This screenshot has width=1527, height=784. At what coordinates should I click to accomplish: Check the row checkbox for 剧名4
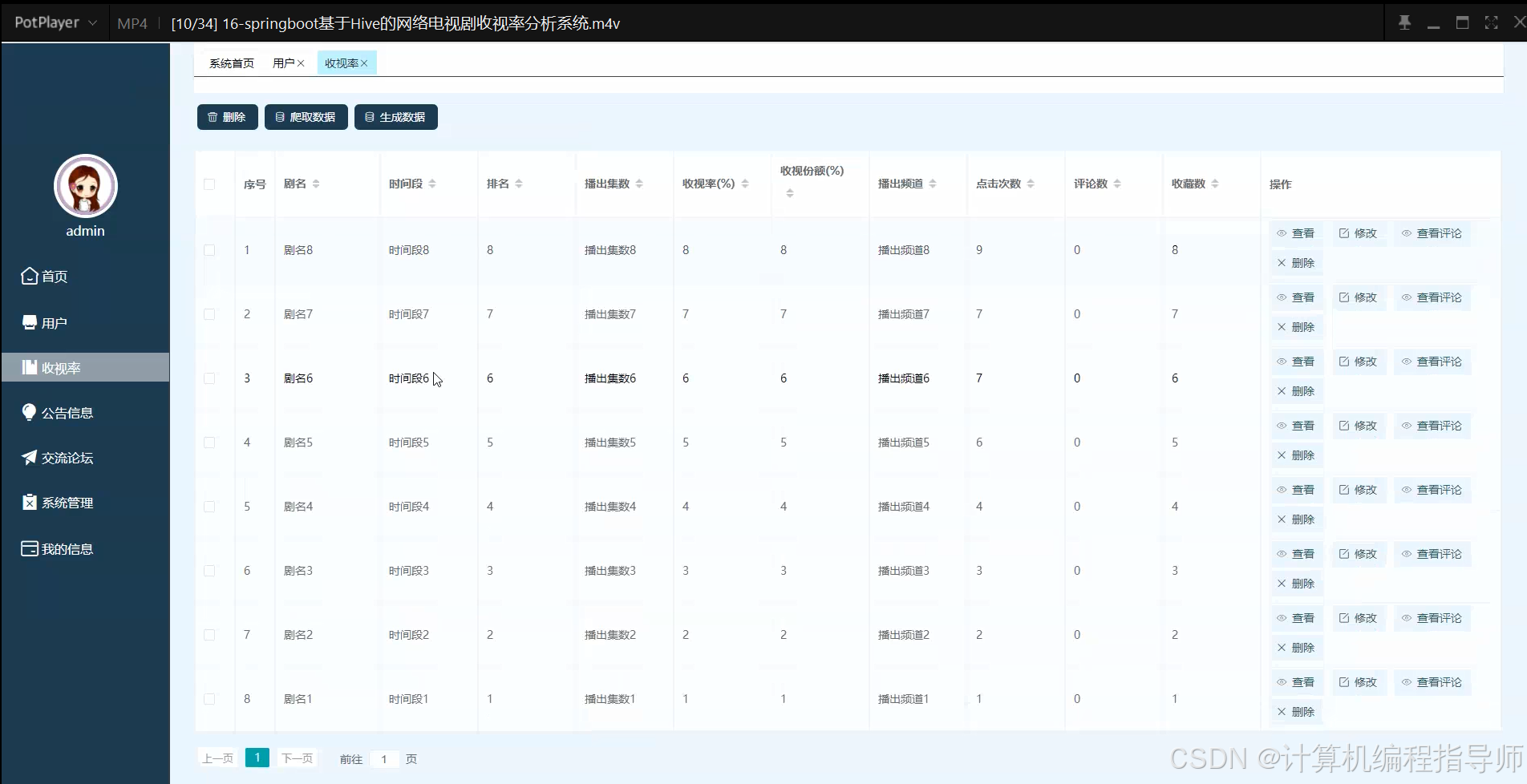point(209,507)
